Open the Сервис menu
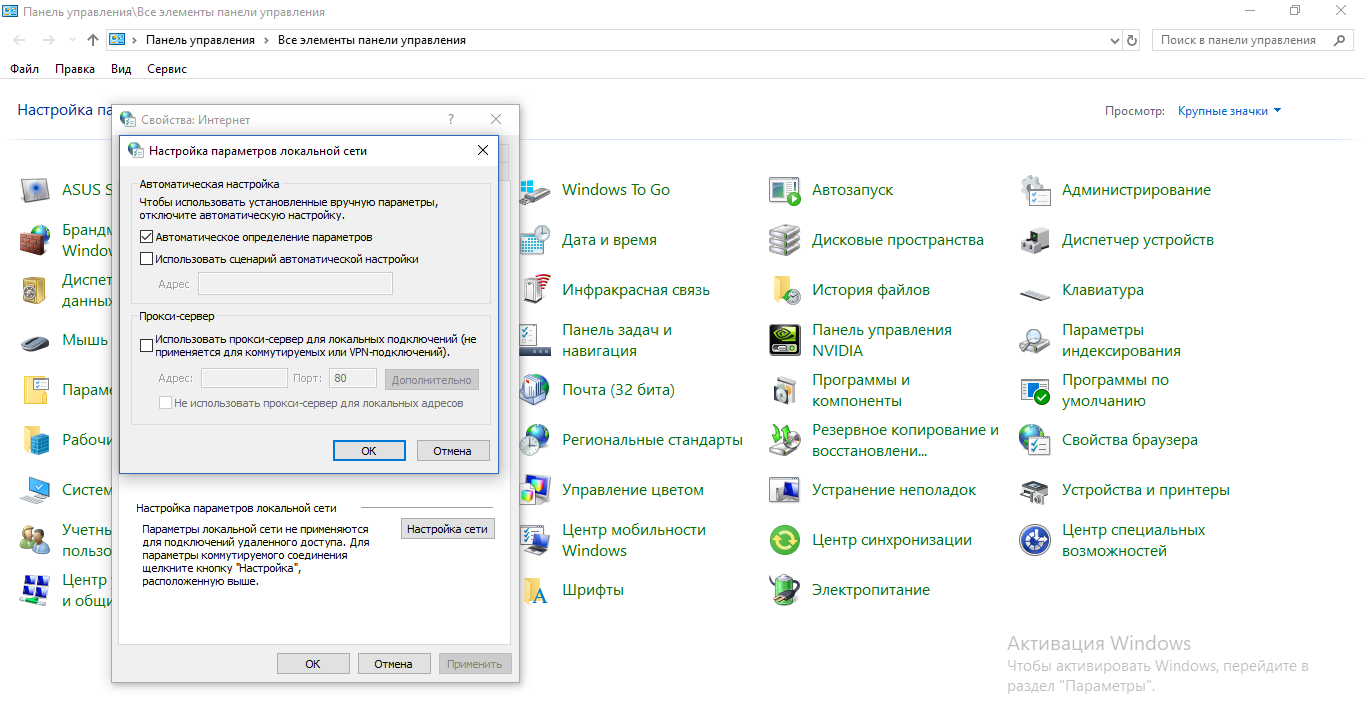Screen dimensions: 1365x728 tap(167, 69)
